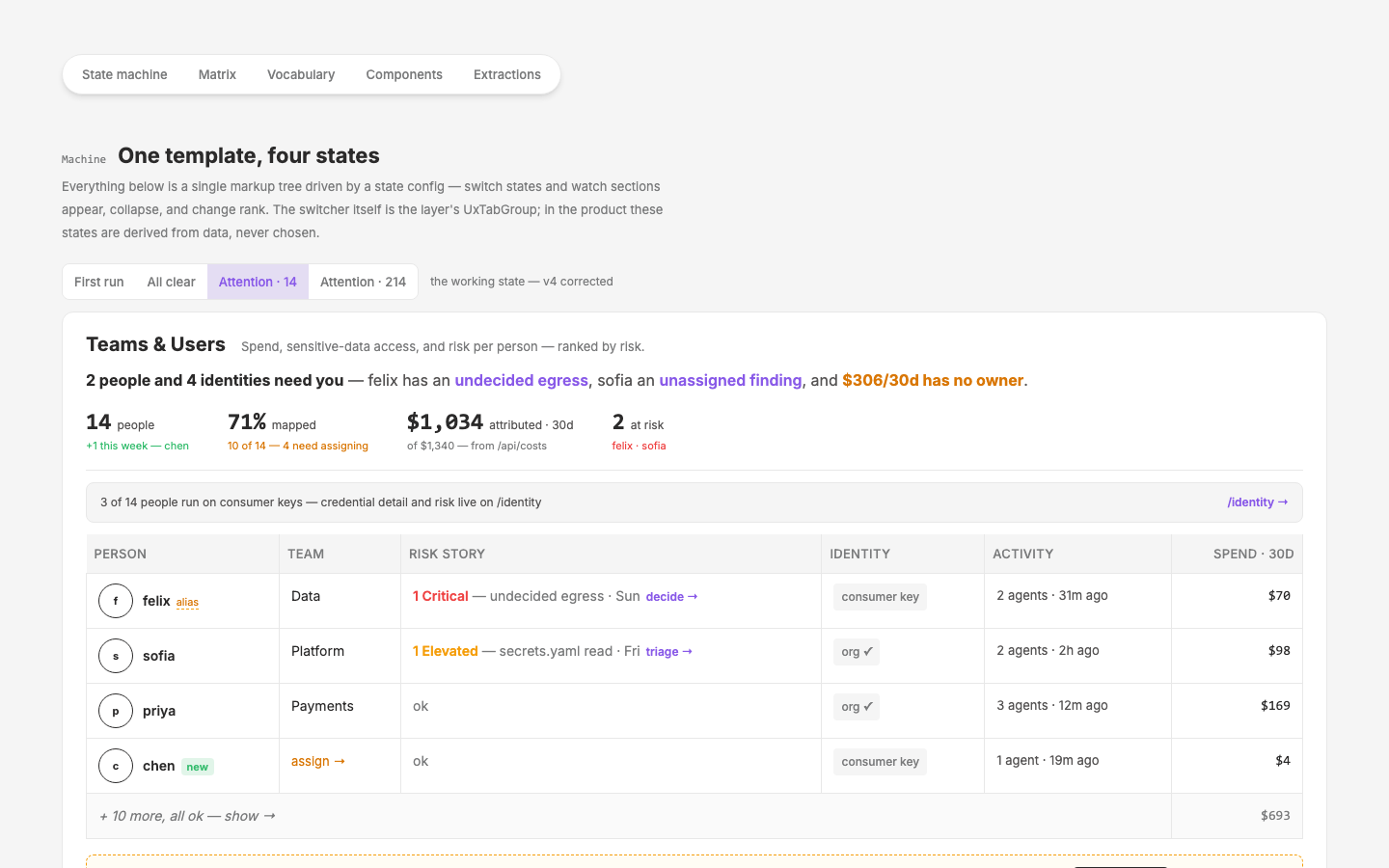Click the Teams & Users heading
Screen dimensions: 1389x868
(x=155, y=344)
